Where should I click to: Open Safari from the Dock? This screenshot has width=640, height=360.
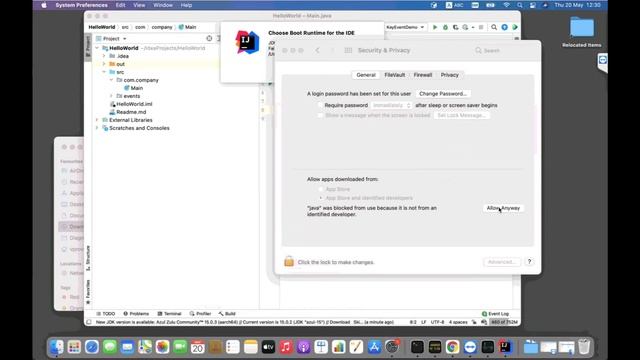(x=92, y=347)
